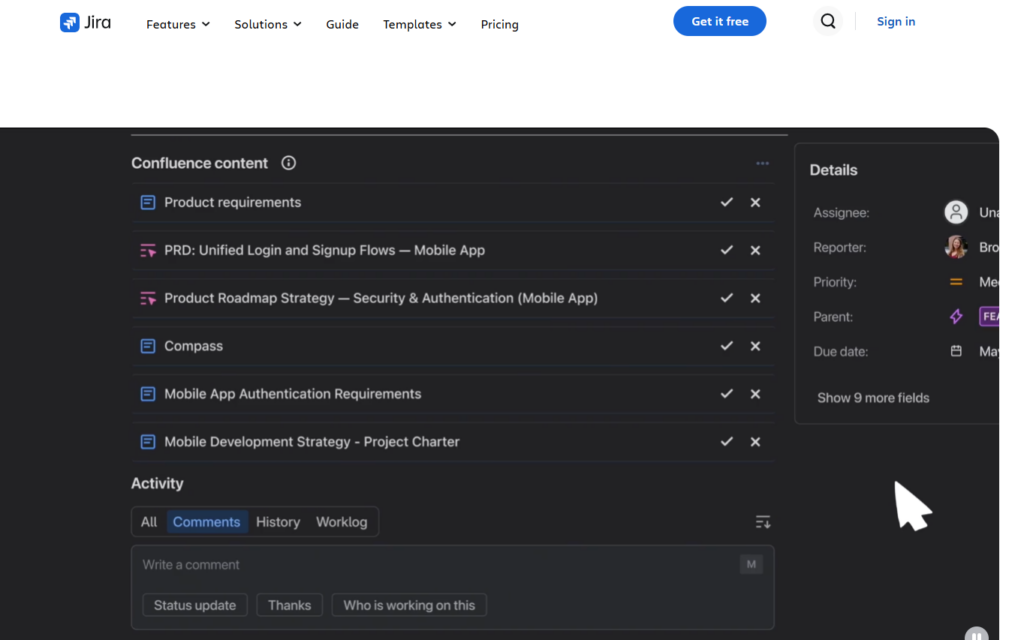Insert the Status update quick reply
Screen dimensions: 1024x640
(x=195, y=605)
